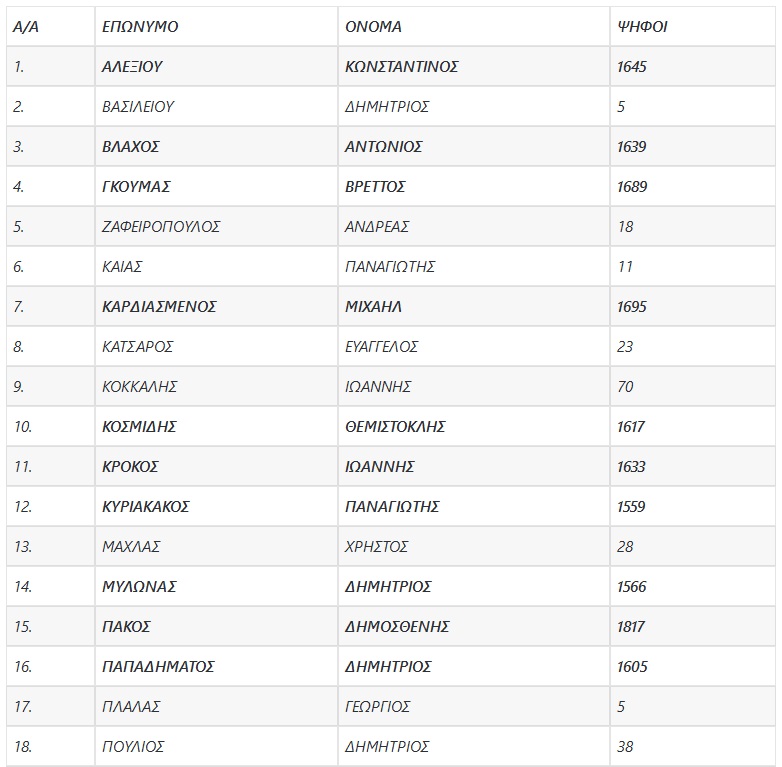Select row number 11. cell

pyautogui.click(x=23, y=467)
